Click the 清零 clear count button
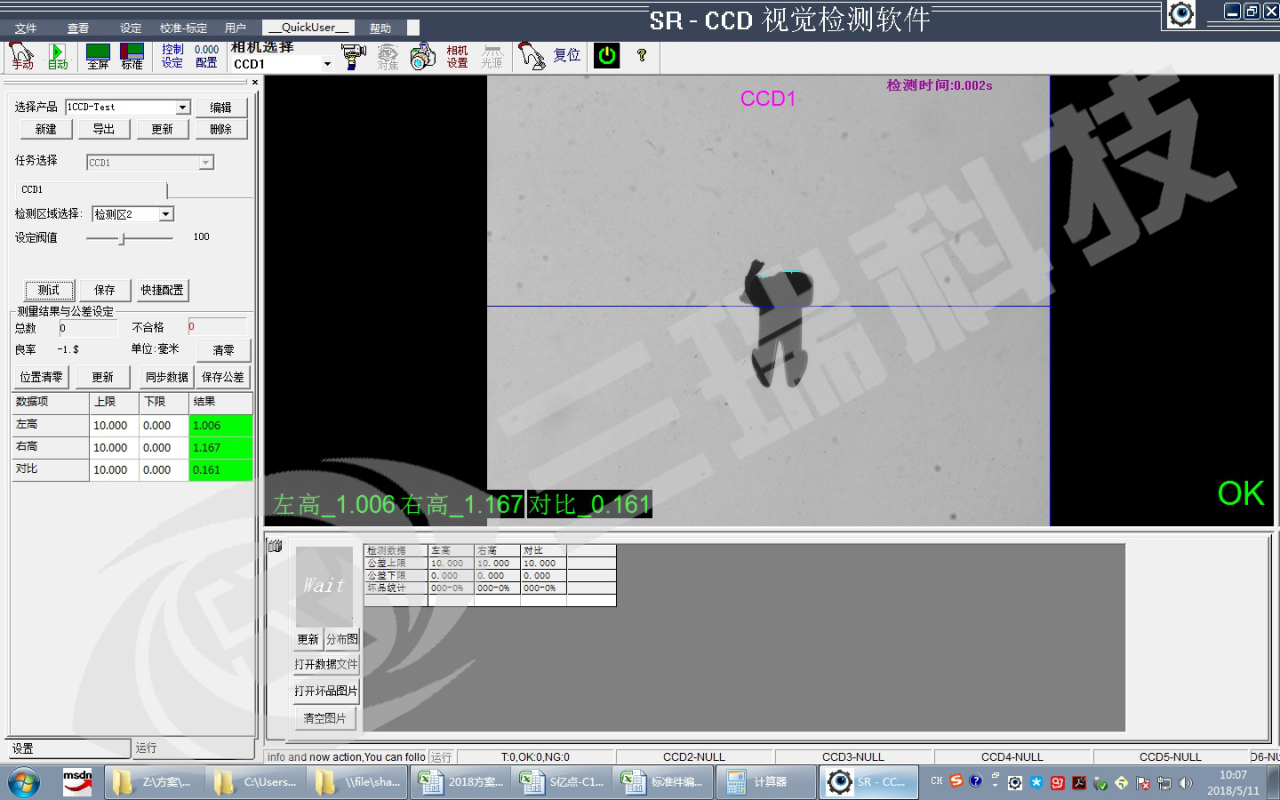 (x=223, y=350)
